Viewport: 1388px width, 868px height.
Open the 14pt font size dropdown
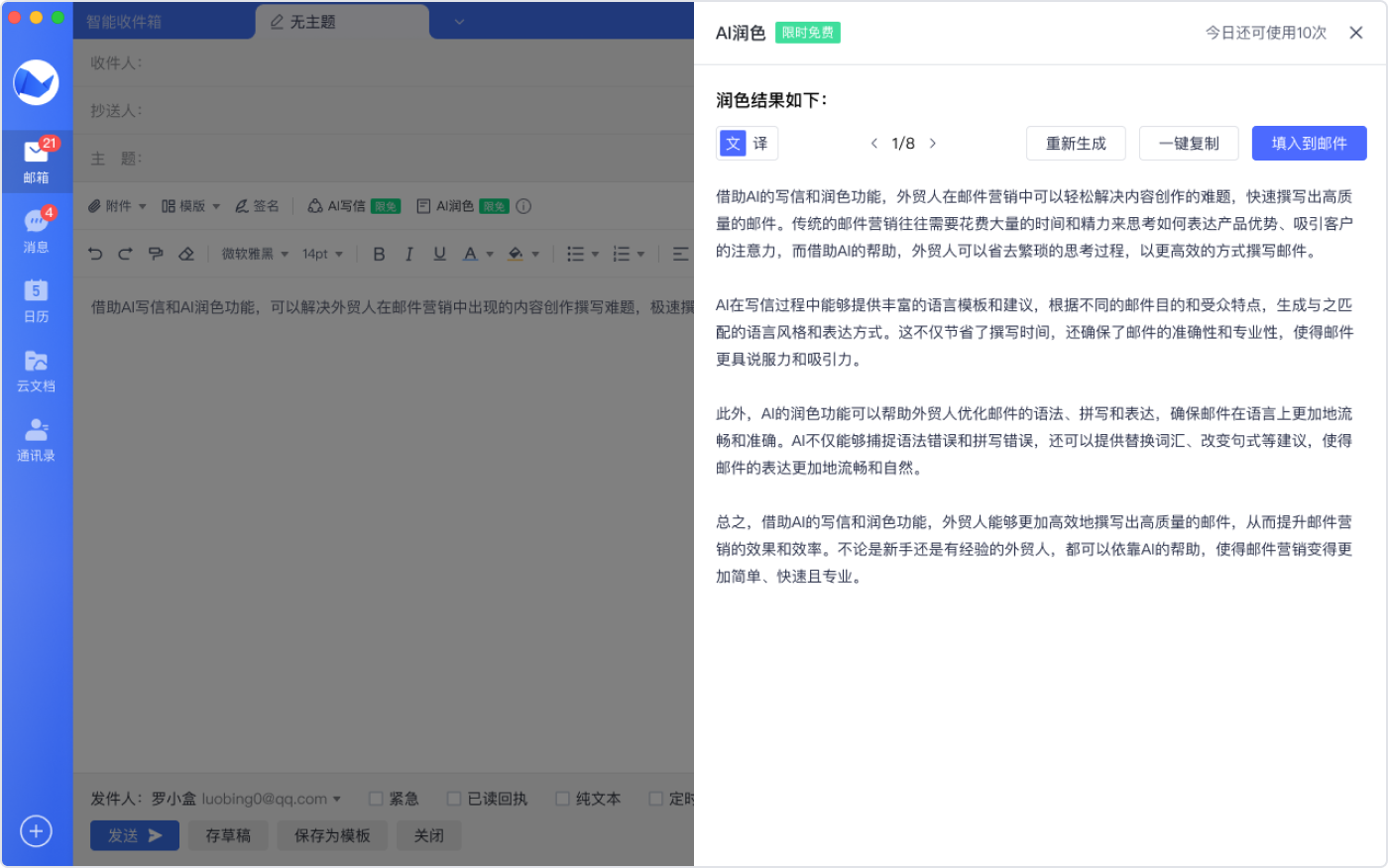point(322,254)
